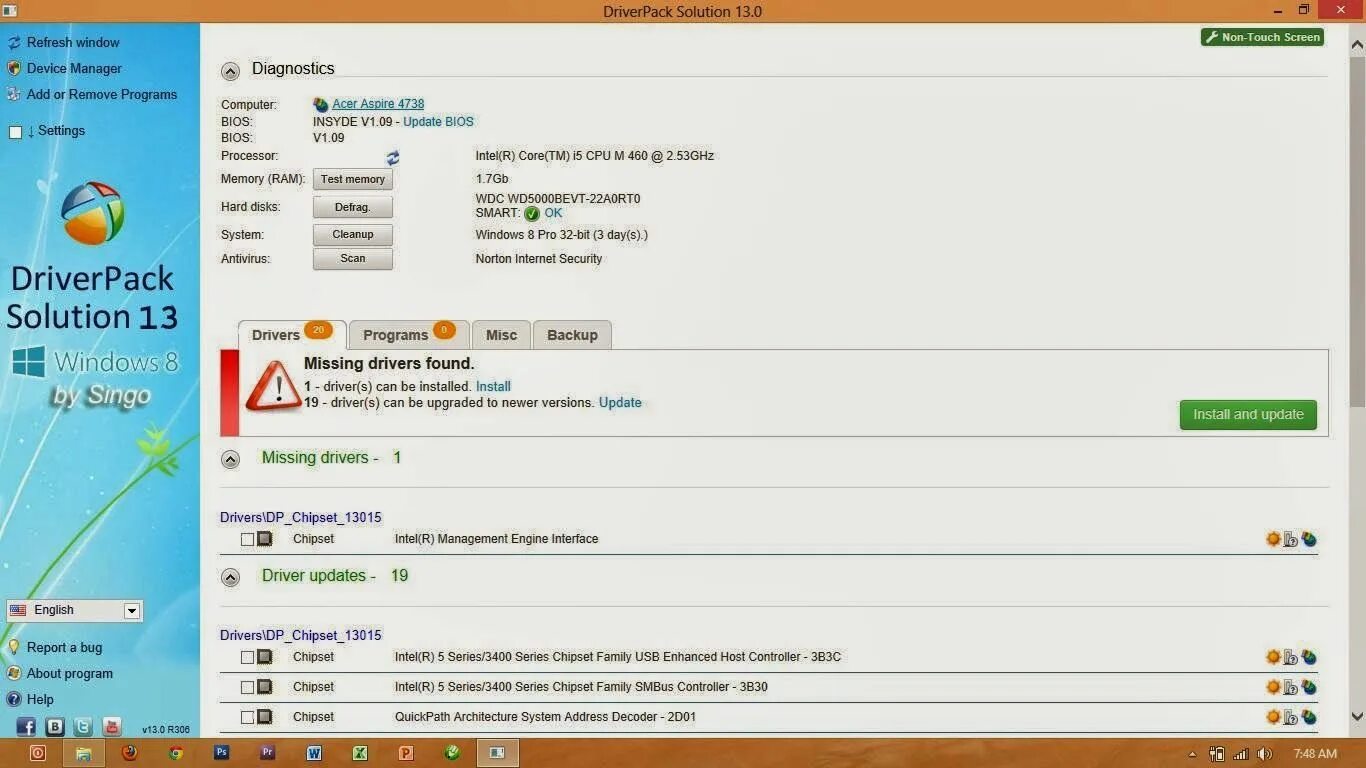Open Device Manager from the sidebar
The height and width of the screenshot is (768, 1366).
pyautogui.click(x=74, y=69)
